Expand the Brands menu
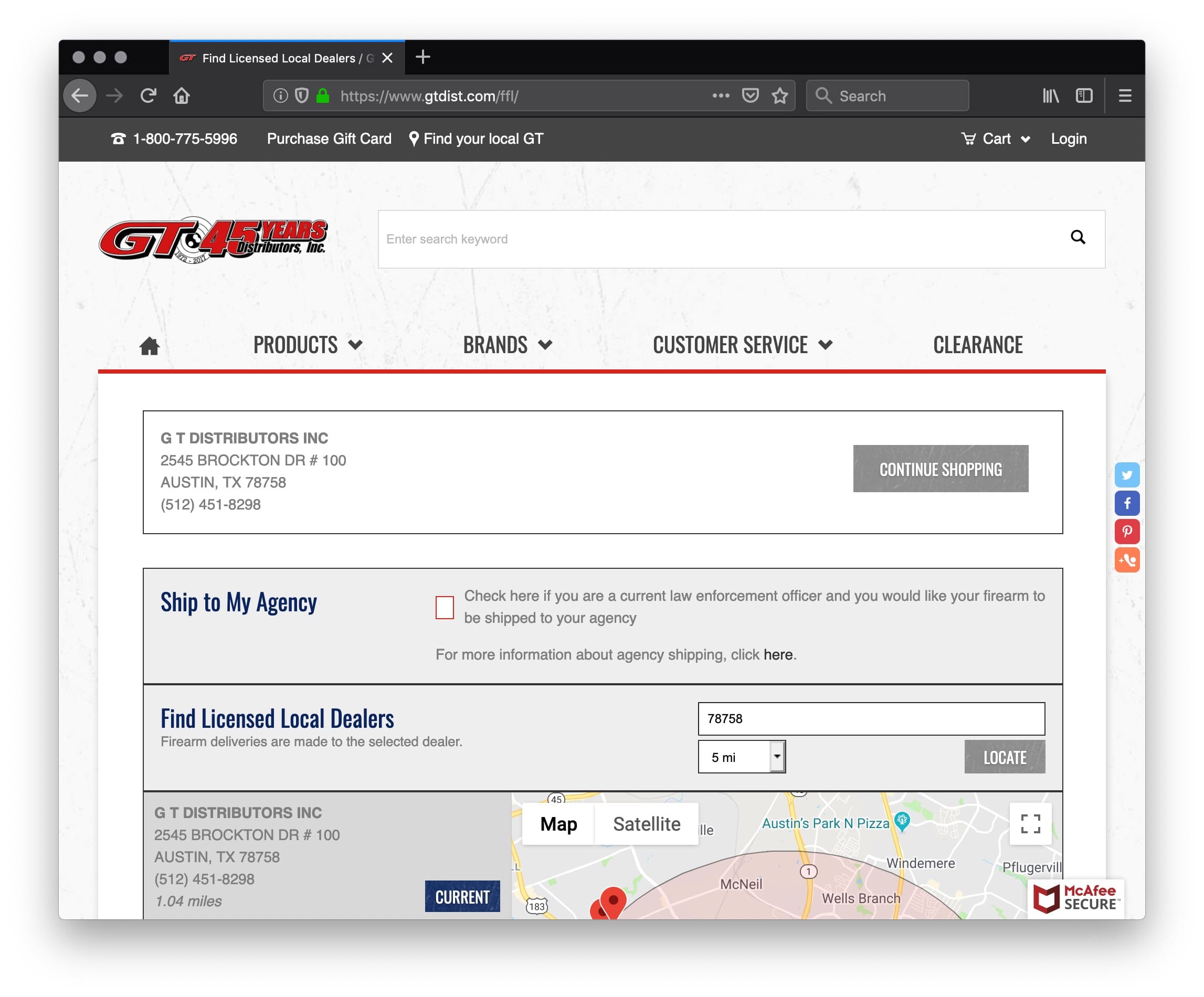This screenshot has height=997, width=1204. click(508, 345)
